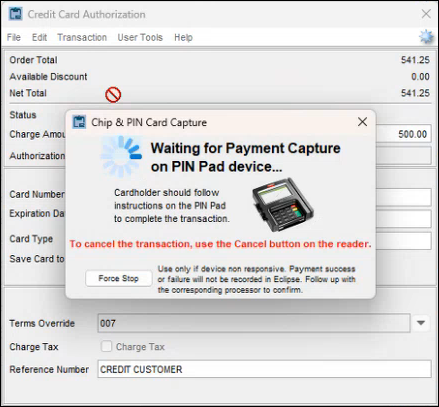This screenshot has height=407, width=439.
Task: Click the Force Stop button
Action: [119, 278]
